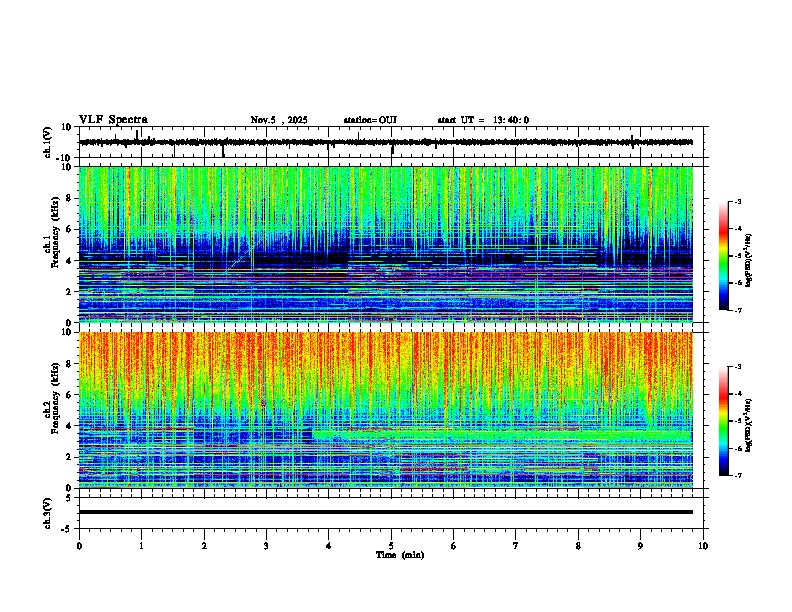Click the ch.1 "Frequency (kHz)" axis label
The height and width of the screenshot is (612, 792).
[55, 233]
